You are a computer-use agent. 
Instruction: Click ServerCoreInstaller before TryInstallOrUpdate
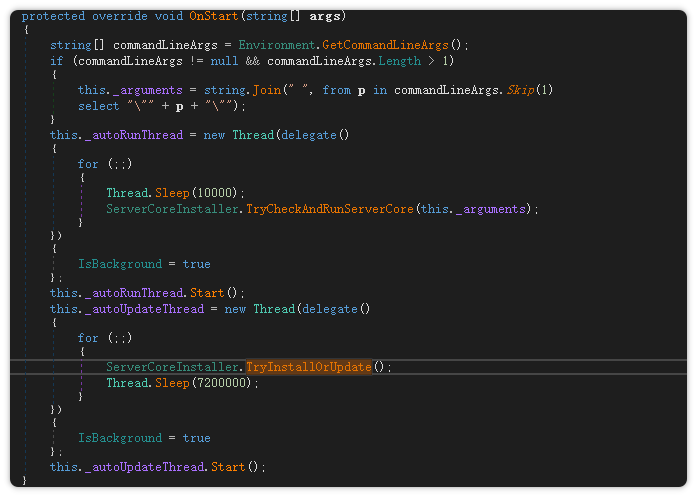pyautogui.click(x=173, y=367)
